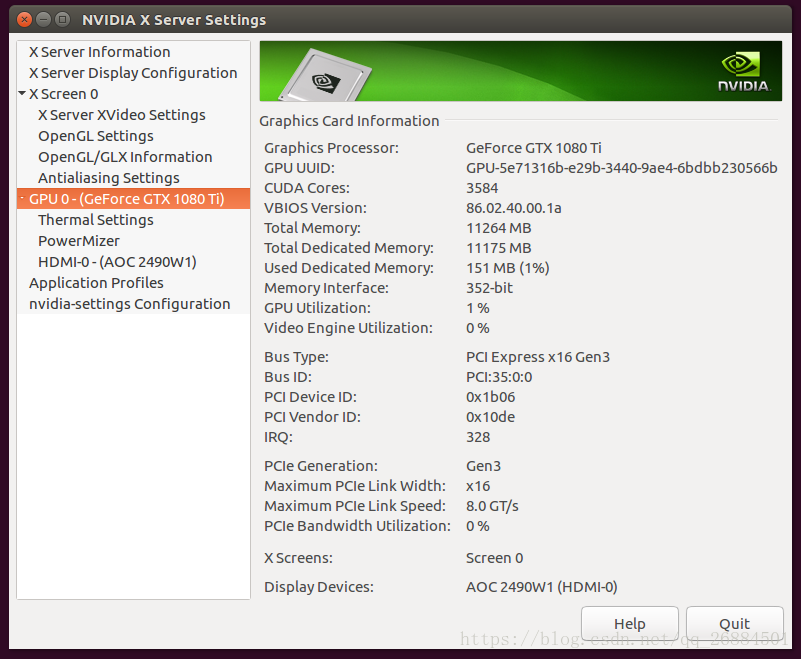This screenshot has width=801, height=659.
Task: Minimize the NVIDIA settings window
Action: point(43,20)
